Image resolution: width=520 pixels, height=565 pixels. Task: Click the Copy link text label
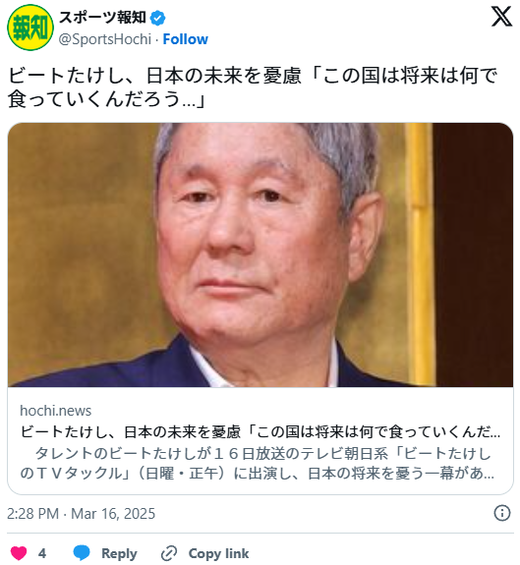pyautogui.click(x=218, y=553)
